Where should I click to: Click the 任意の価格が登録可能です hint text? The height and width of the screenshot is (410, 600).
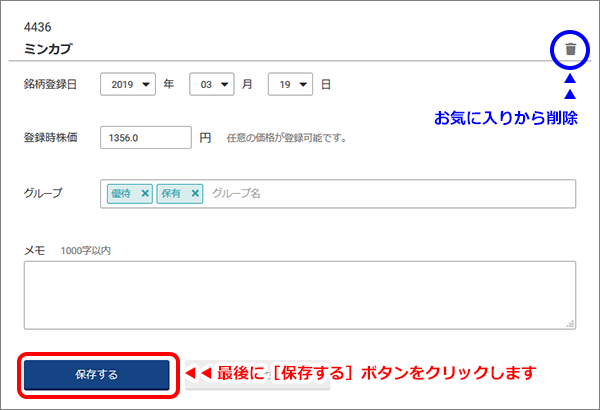point(287,138)
